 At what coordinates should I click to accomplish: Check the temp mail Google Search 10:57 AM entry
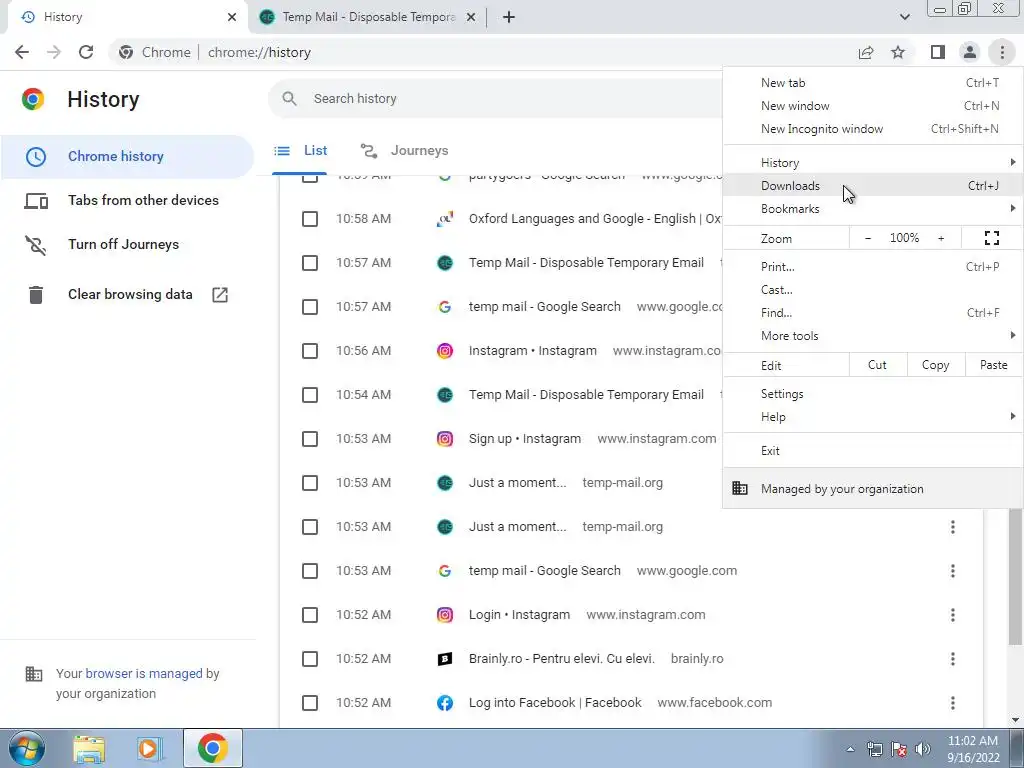pos(310,307)
